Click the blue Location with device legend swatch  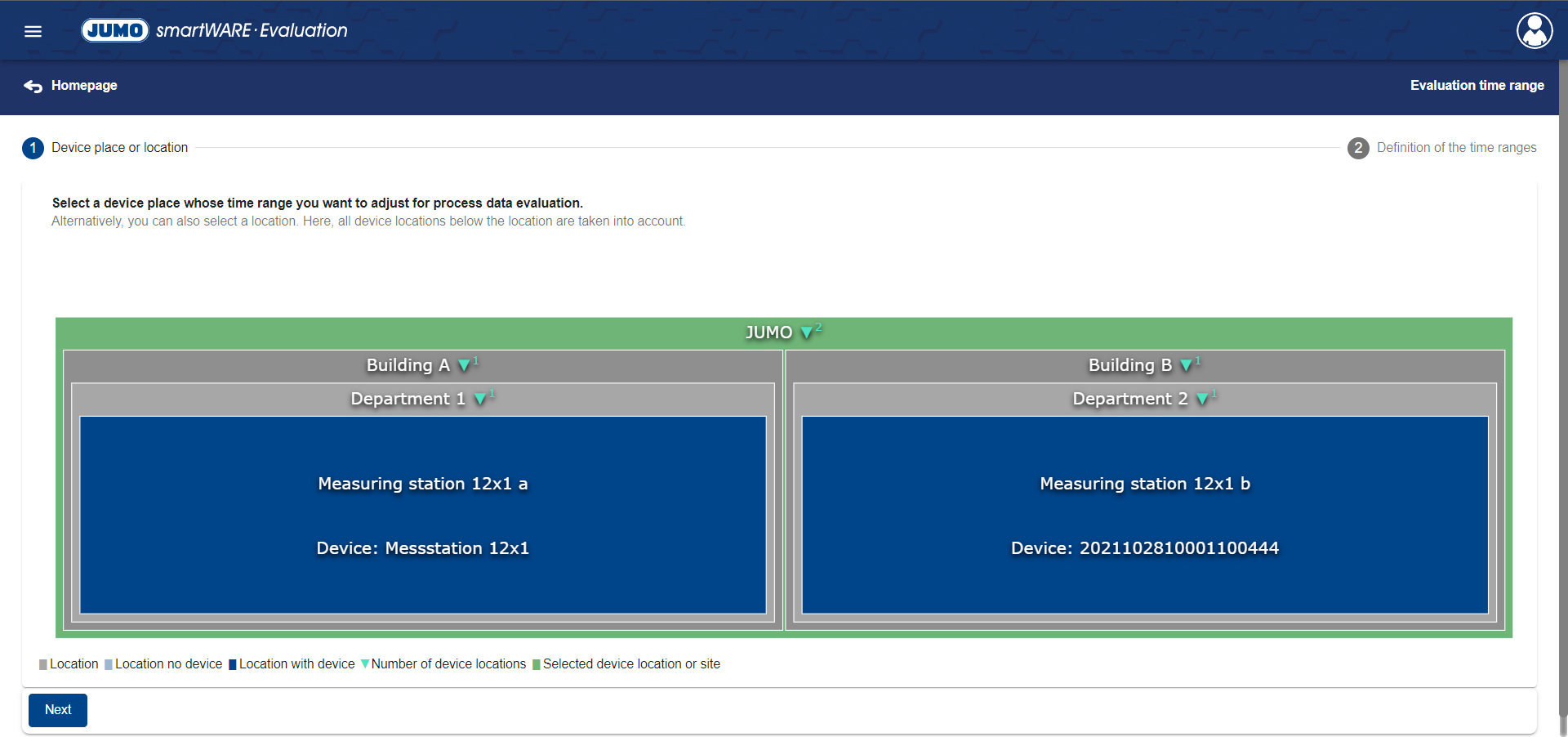(x=233, y=664)
